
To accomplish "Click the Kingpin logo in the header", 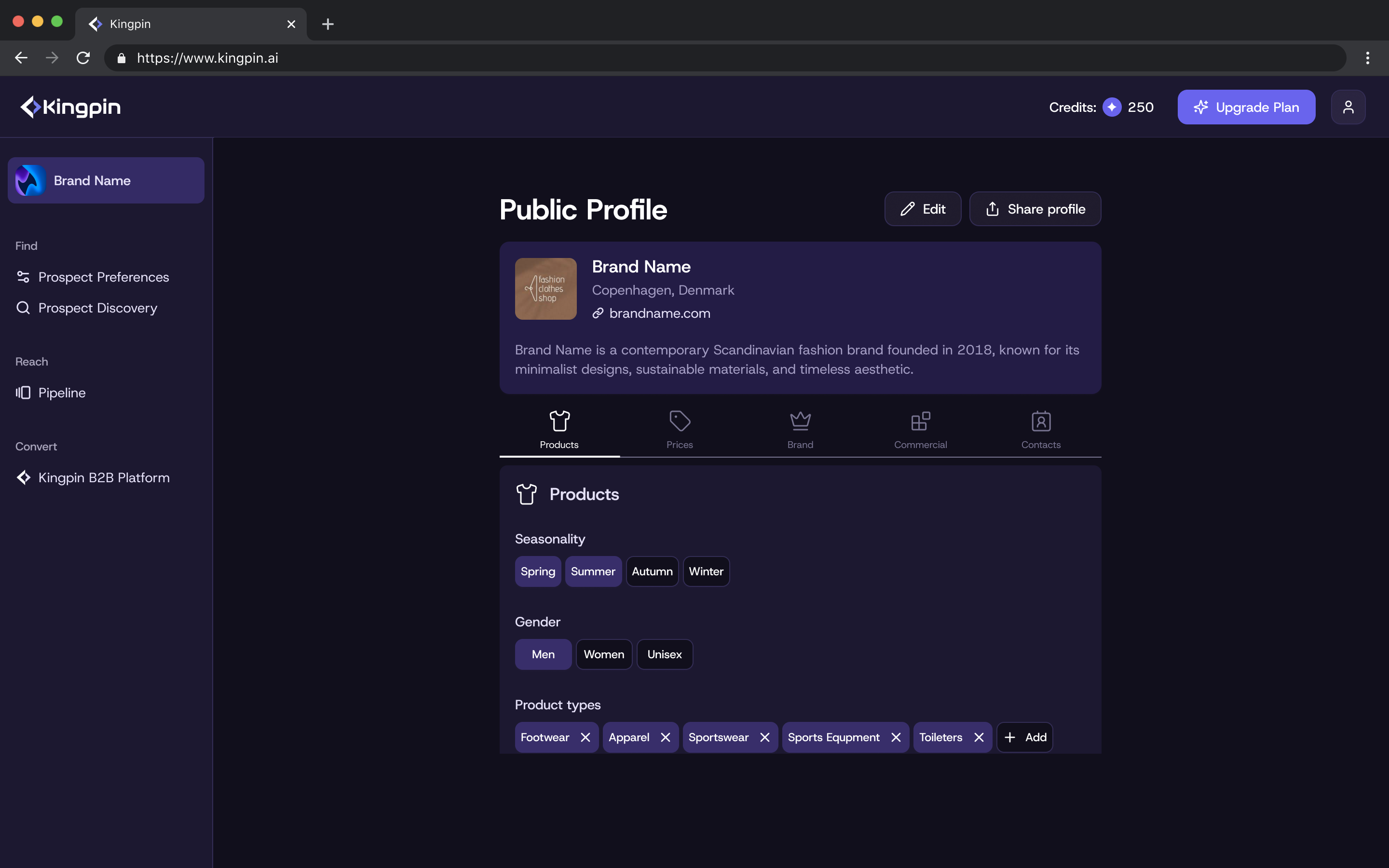I will pos(70,107).
